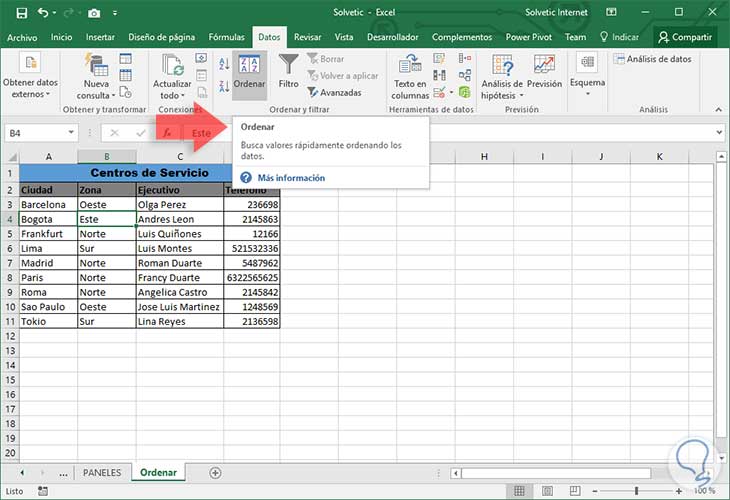
Task: Click the Conexiones icon
Action: [x=201, y=58]
